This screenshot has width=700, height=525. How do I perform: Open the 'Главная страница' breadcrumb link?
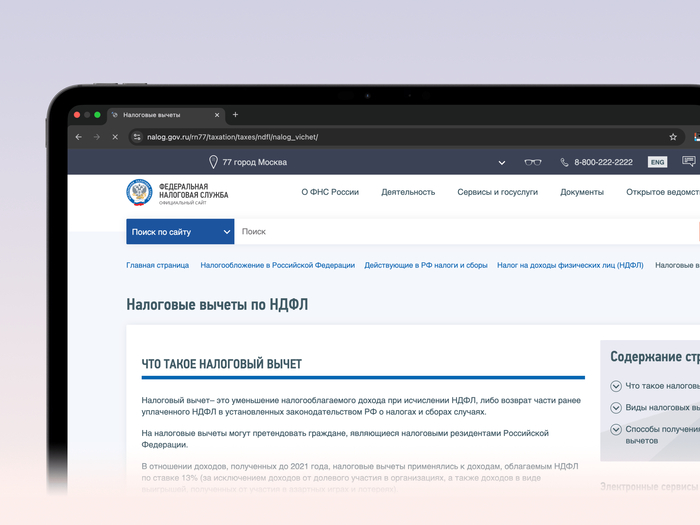click(157, 265)
